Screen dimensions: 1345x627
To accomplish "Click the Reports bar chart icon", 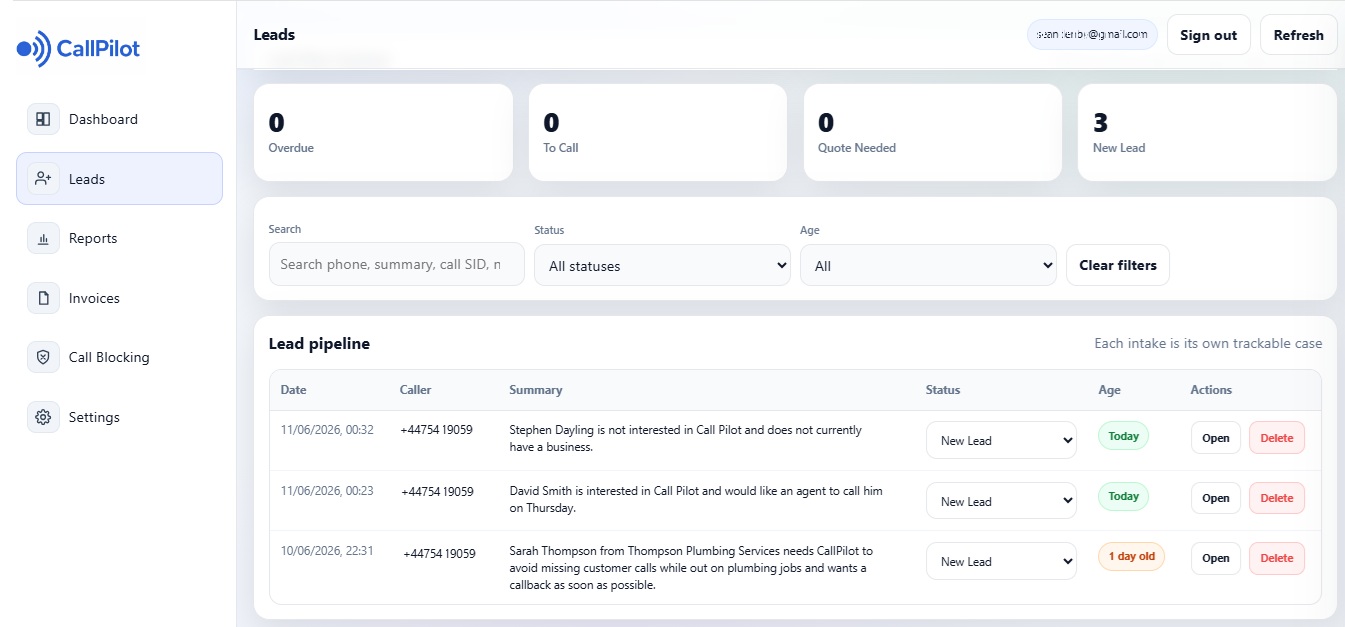I will pyautogui.click(x=43, y=238).
